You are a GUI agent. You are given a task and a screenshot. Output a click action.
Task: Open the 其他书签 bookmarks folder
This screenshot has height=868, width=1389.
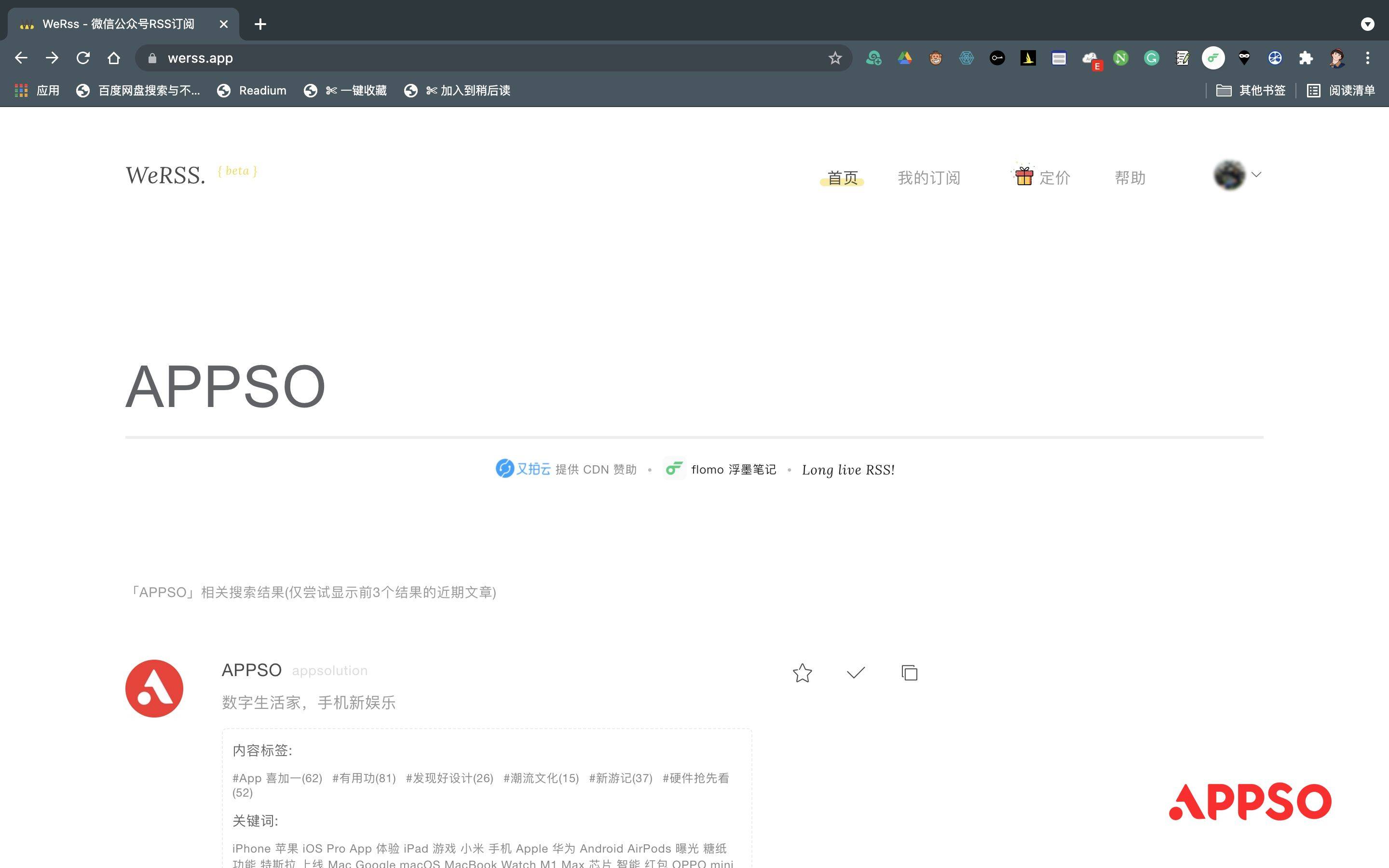click(1251, 90)
